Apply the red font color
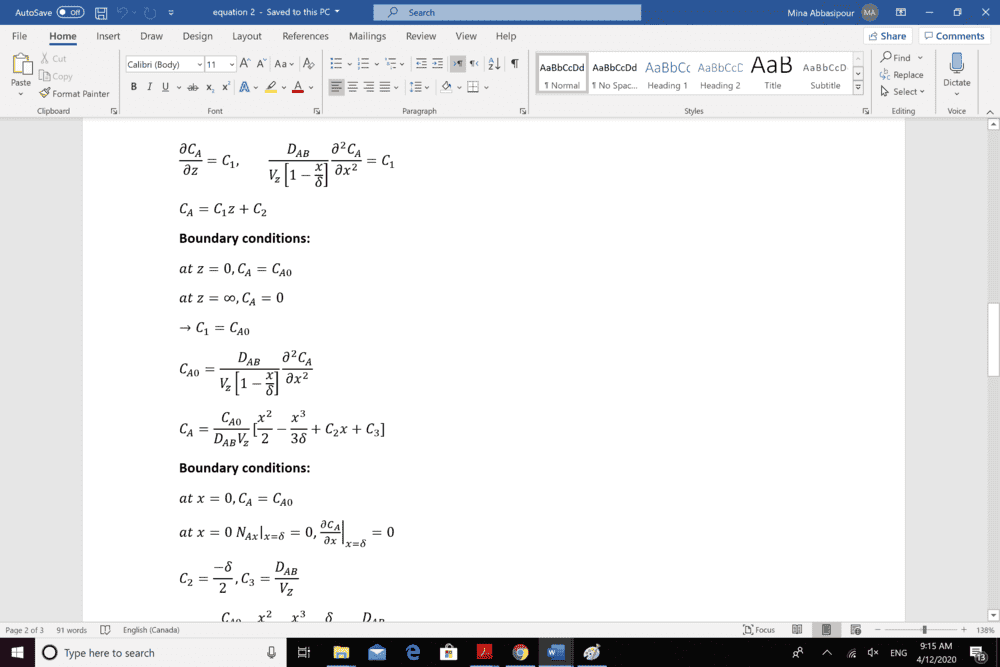1000x667 pixels. 298,87
